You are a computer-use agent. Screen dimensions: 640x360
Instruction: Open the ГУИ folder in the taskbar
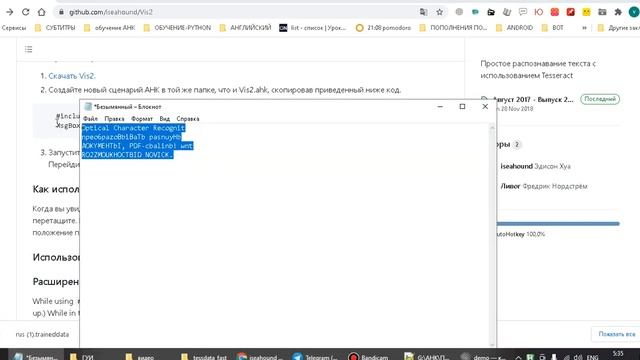tap(82, 356)
